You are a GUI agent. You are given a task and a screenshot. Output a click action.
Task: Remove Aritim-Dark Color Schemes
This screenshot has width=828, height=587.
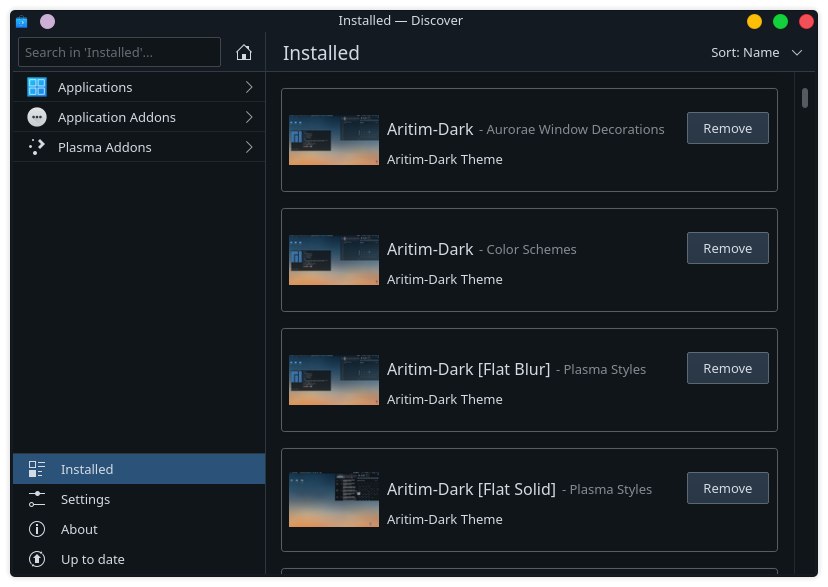click(727, 248)
